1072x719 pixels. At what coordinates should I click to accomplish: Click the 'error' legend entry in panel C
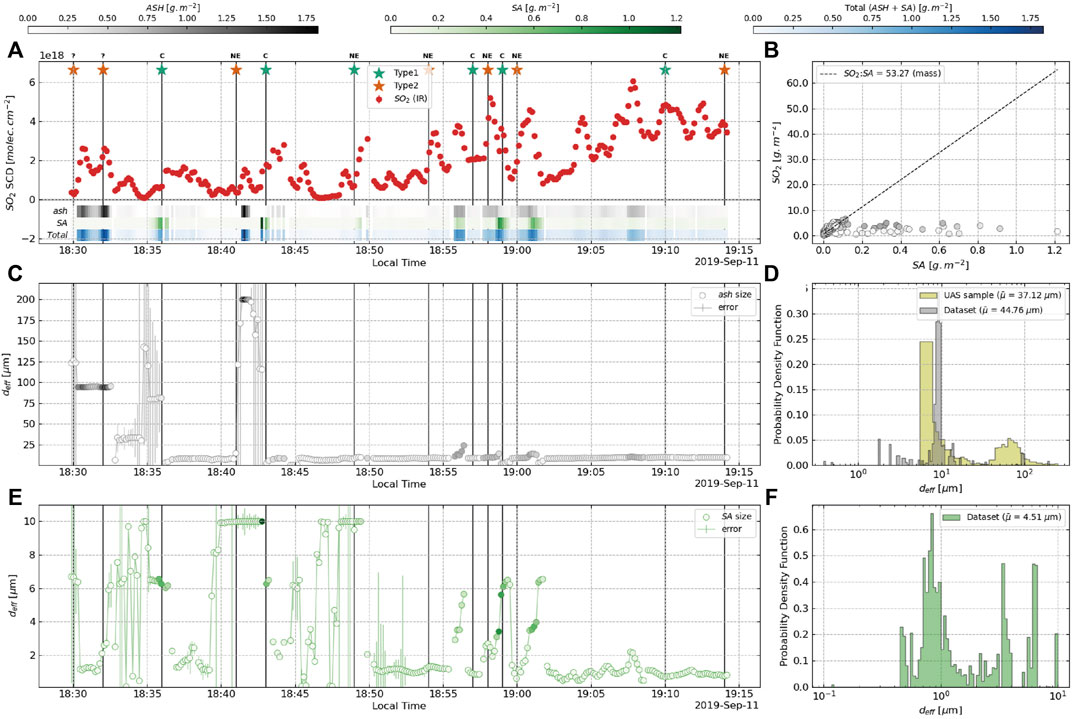pyautogui.click(x=717, y=308)
